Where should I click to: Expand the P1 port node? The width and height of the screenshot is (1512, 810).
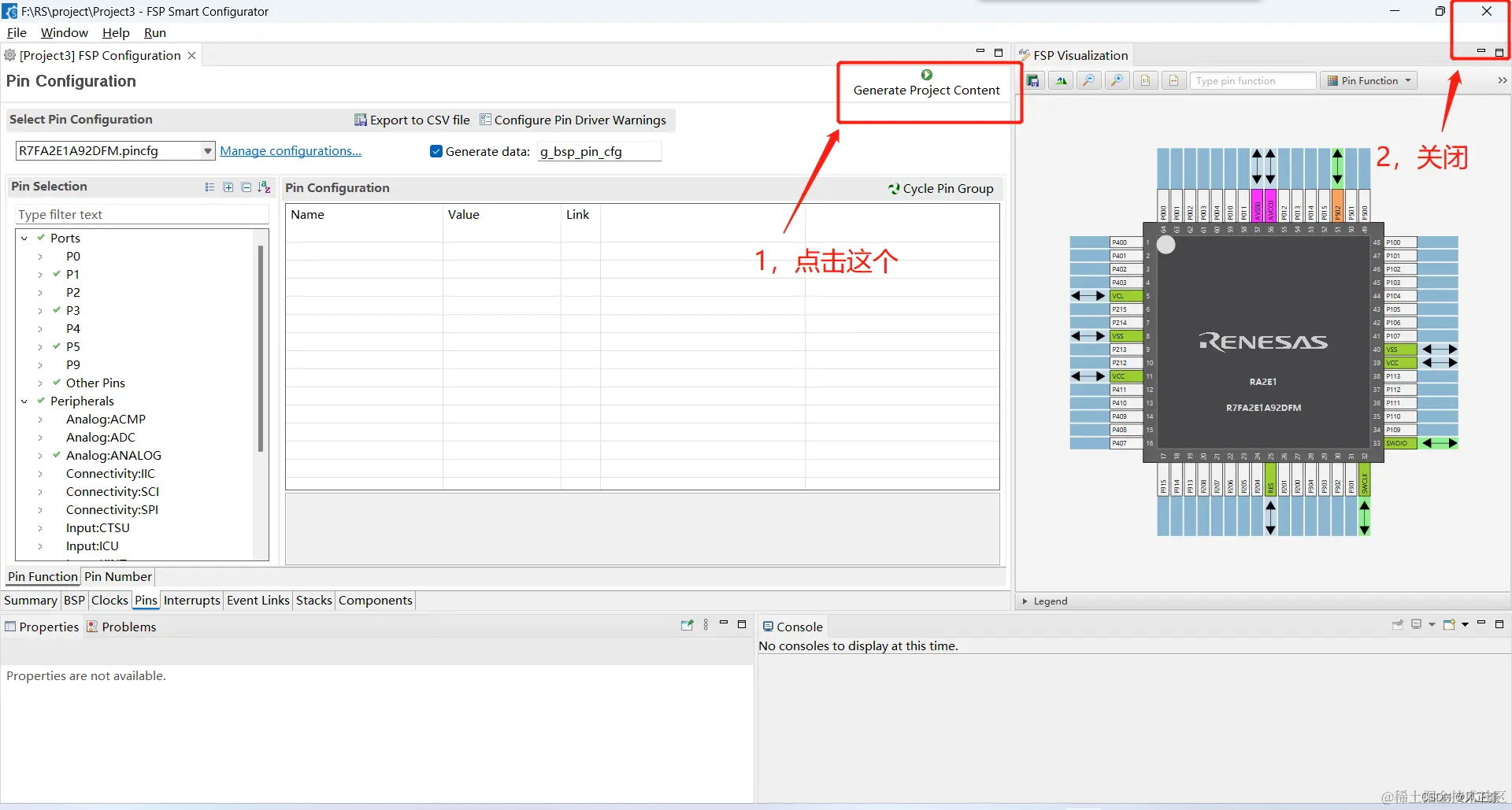(x=40, y=274)
